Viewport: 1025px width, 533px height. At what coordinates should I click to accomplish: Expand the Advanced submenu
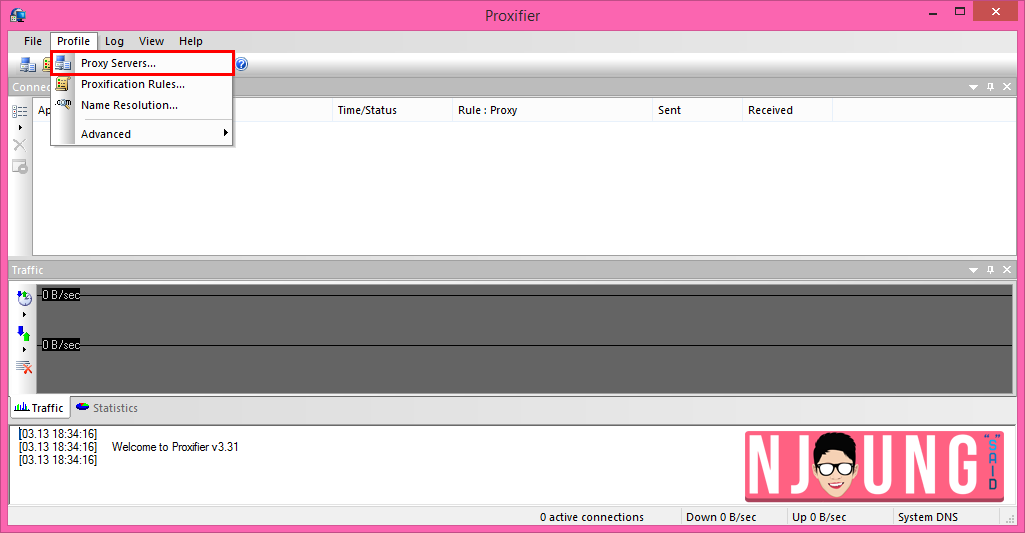(142, 133)
